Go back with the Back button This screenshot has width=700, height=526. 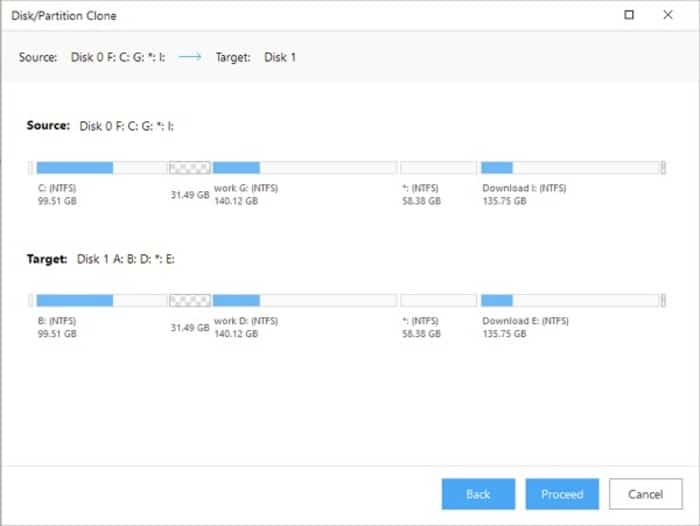[x=478, y=494]
